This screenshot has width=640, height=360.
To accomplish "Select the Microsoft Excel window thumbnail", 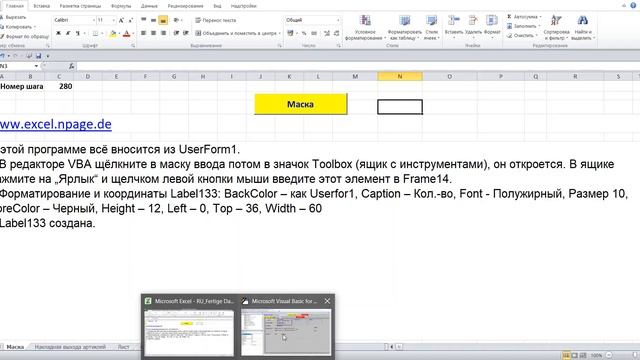I will point(189,333).
